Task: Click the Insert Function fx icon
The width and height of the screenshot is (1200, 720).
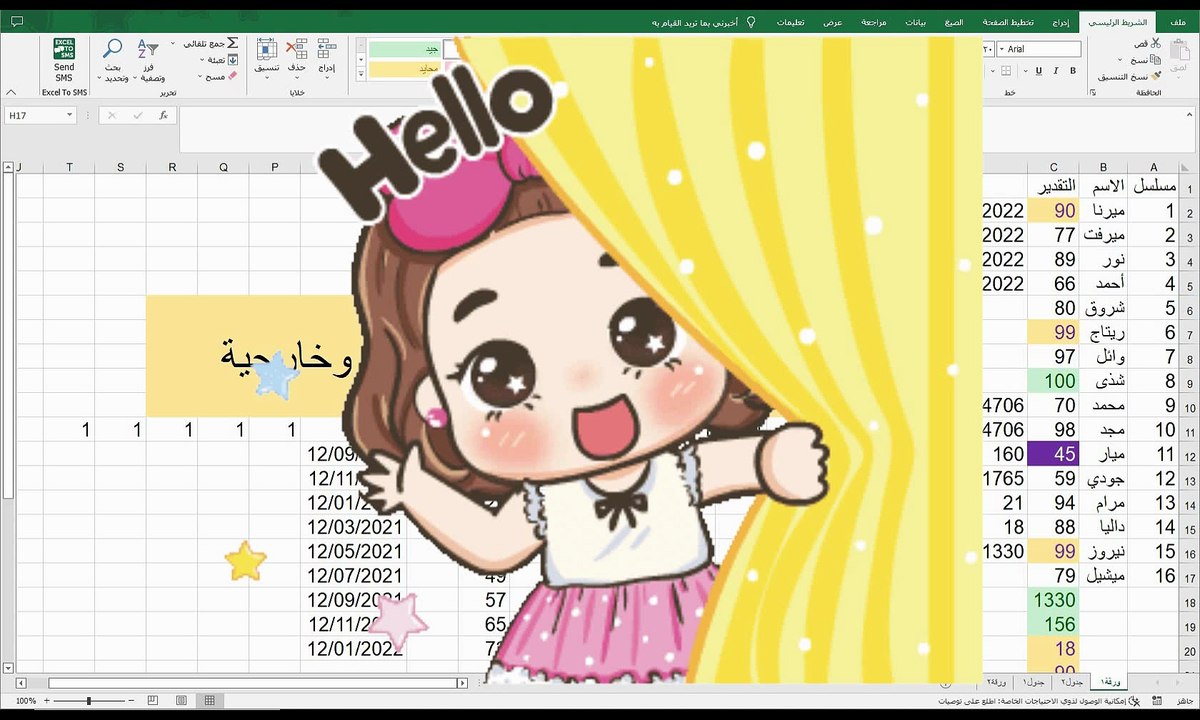Action: [163, 116]
